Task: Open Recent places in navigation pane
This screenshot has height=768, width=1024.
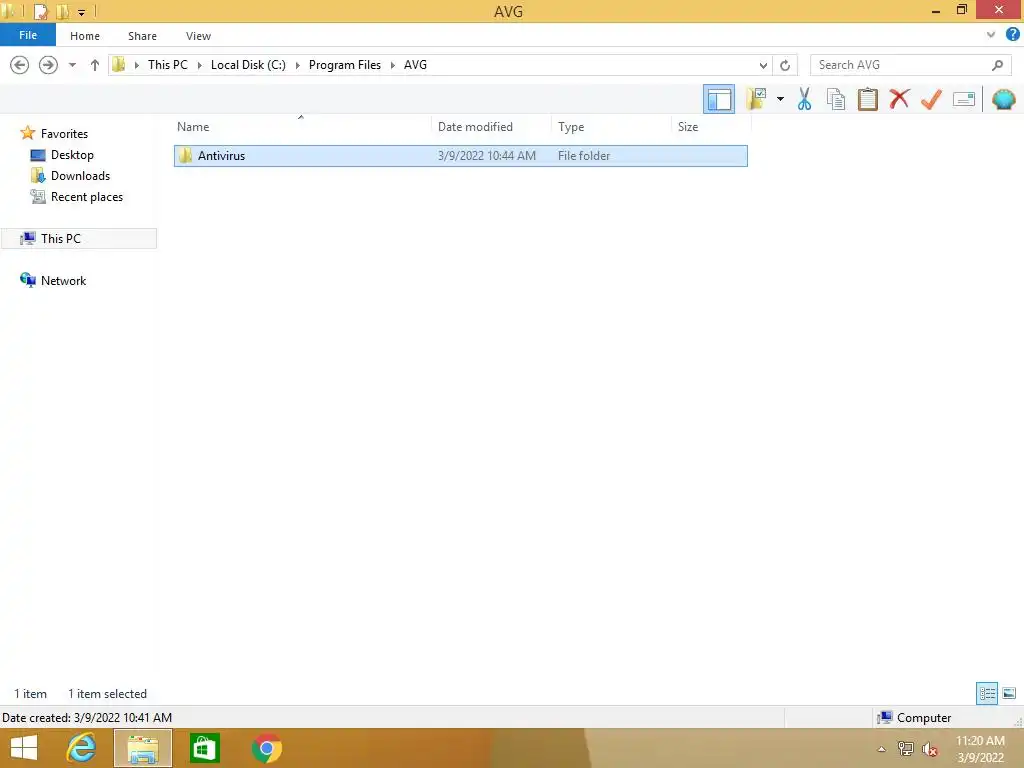Action: pyautogui.click(x=87, y=197)
